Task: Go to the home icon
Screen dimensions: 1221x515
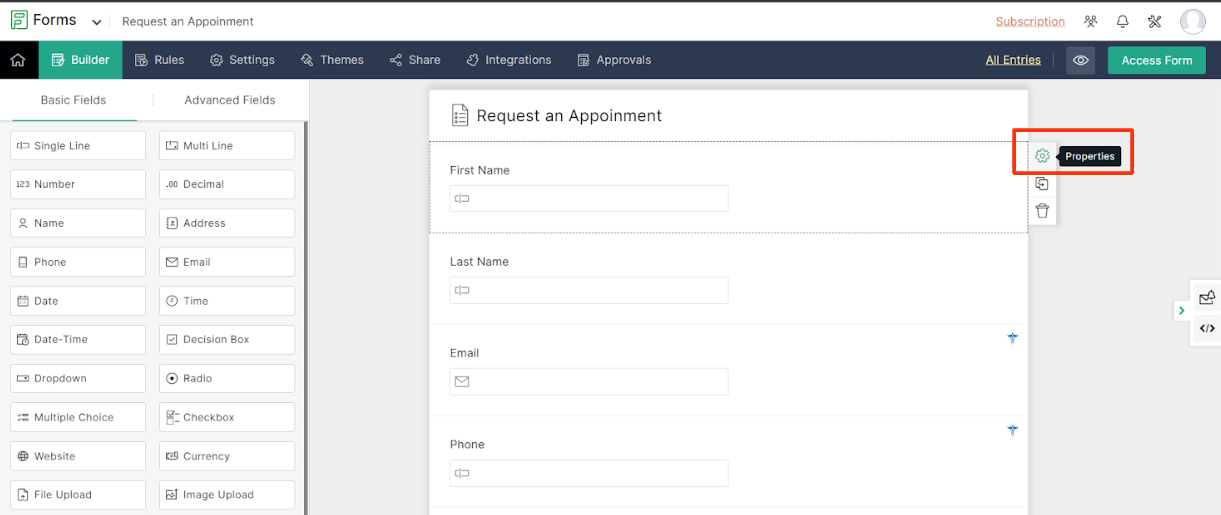Action: [x=18, y=60]
